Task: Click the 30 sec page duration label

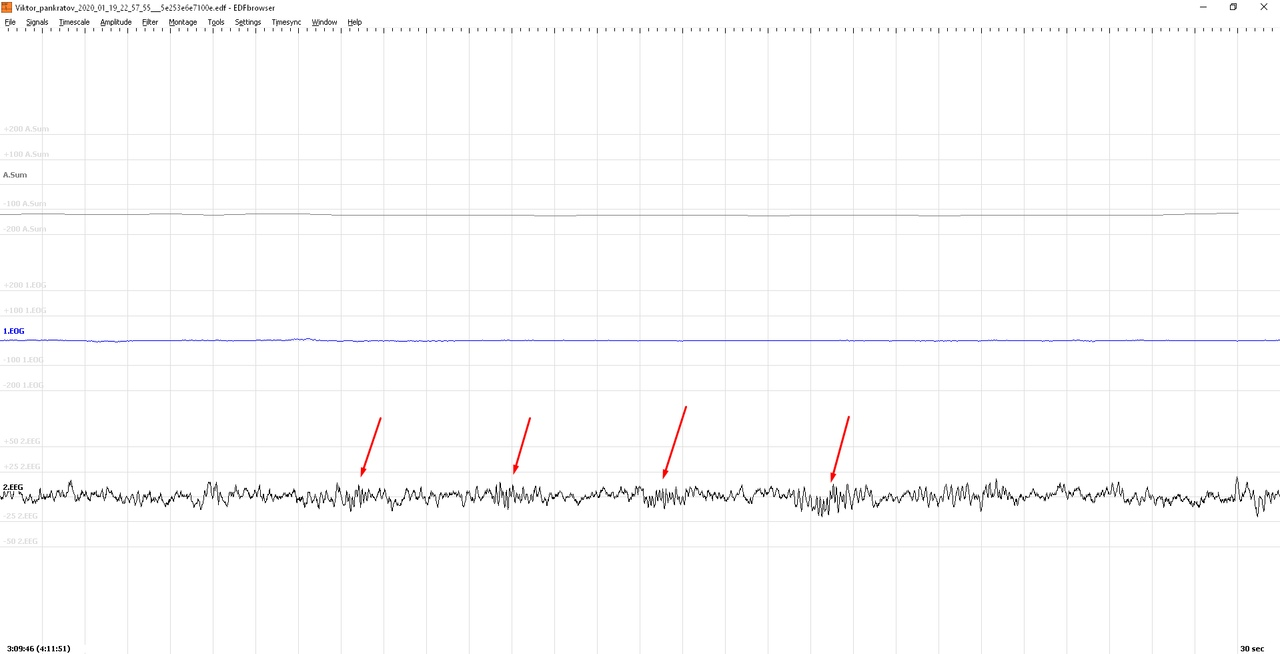Action: 1252,648
